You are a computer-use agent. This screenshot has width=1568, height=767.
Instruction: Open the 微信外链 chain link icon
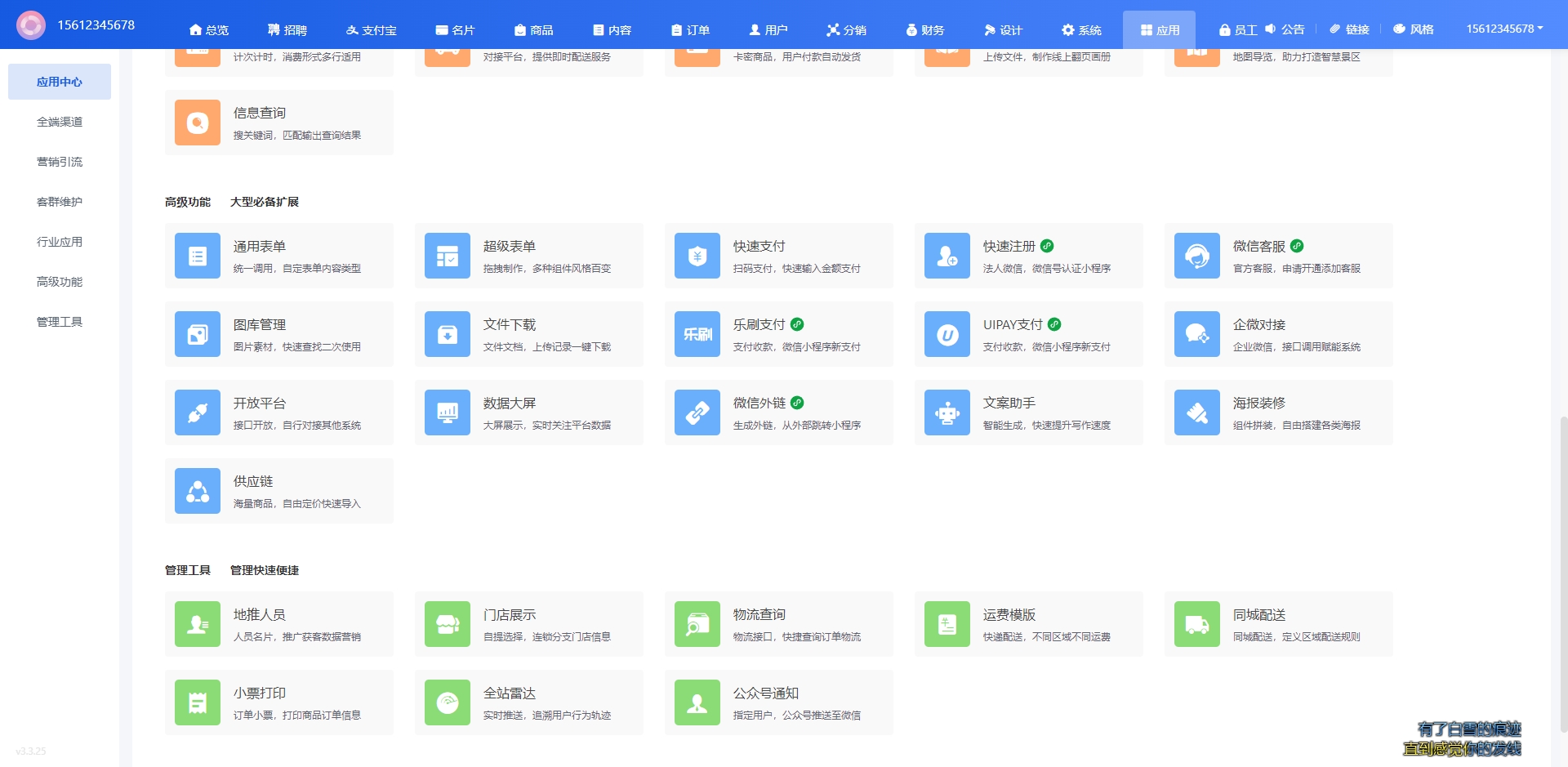pos(697,412)
